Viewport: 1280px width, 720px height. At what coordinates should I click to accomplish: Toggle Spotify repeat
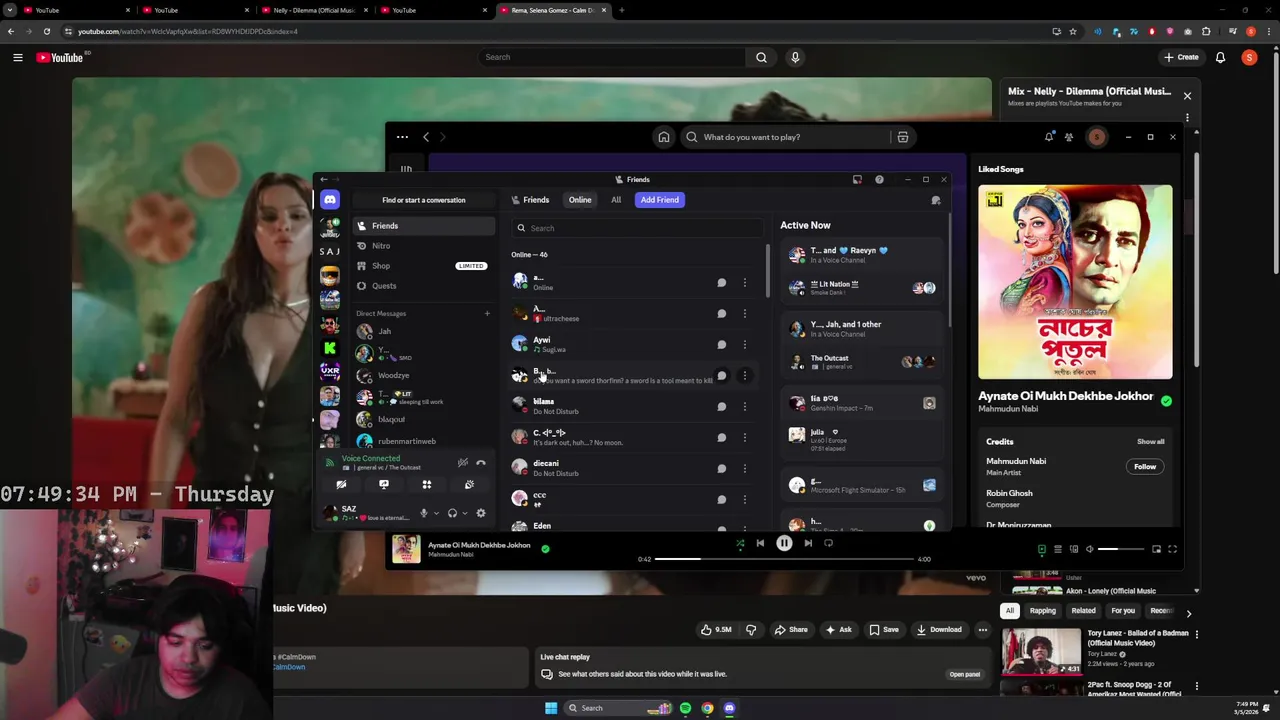point(828,543)
